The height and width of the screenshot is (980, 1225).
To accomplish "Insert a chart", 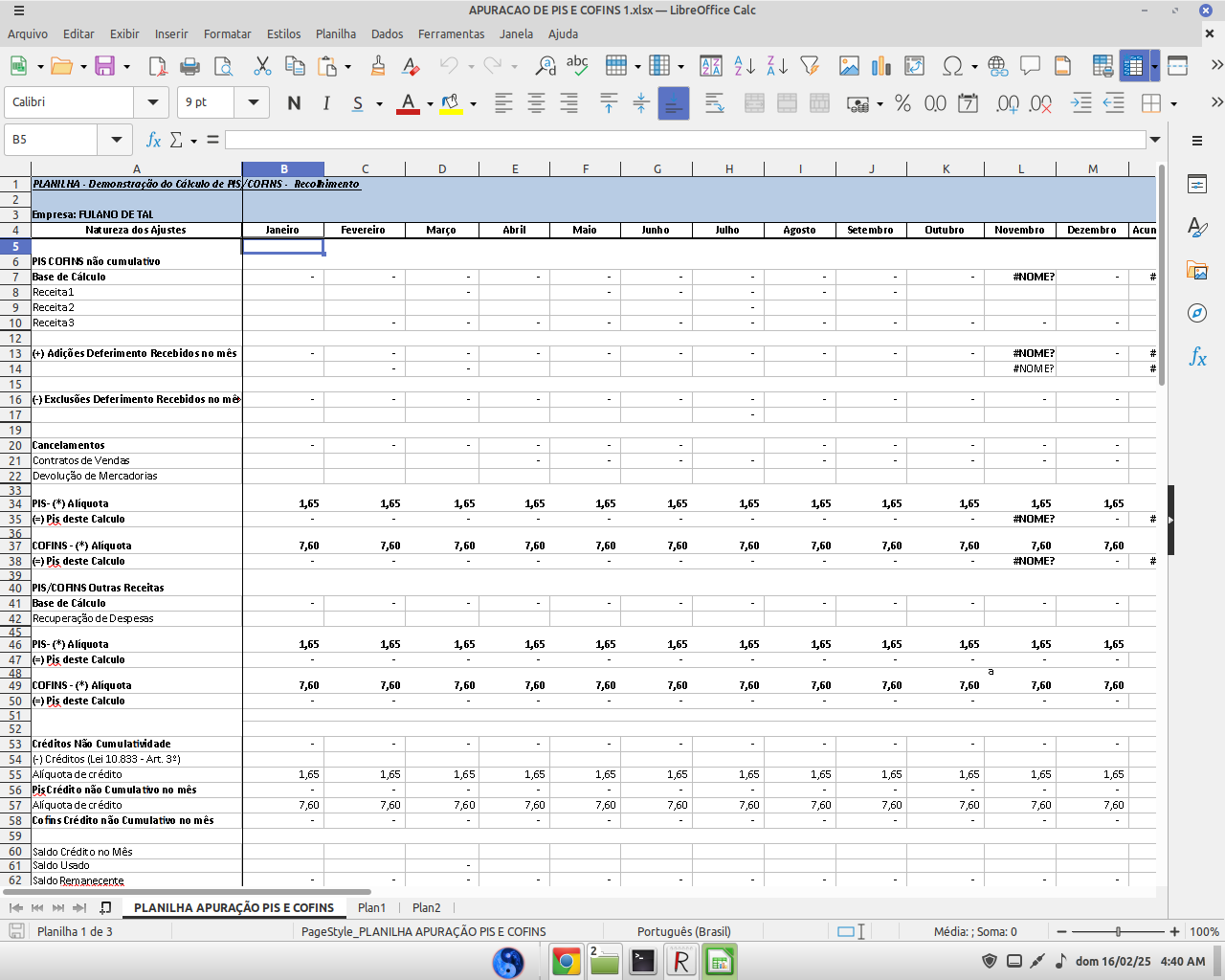I will tap(878, 66).
